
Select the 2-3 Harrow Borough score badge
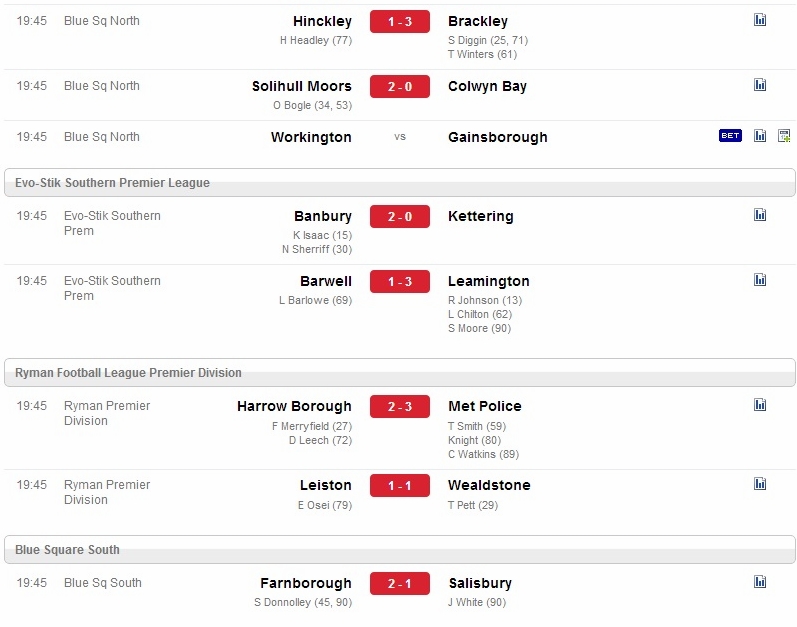pyautogui.click(x=400, y=406)
